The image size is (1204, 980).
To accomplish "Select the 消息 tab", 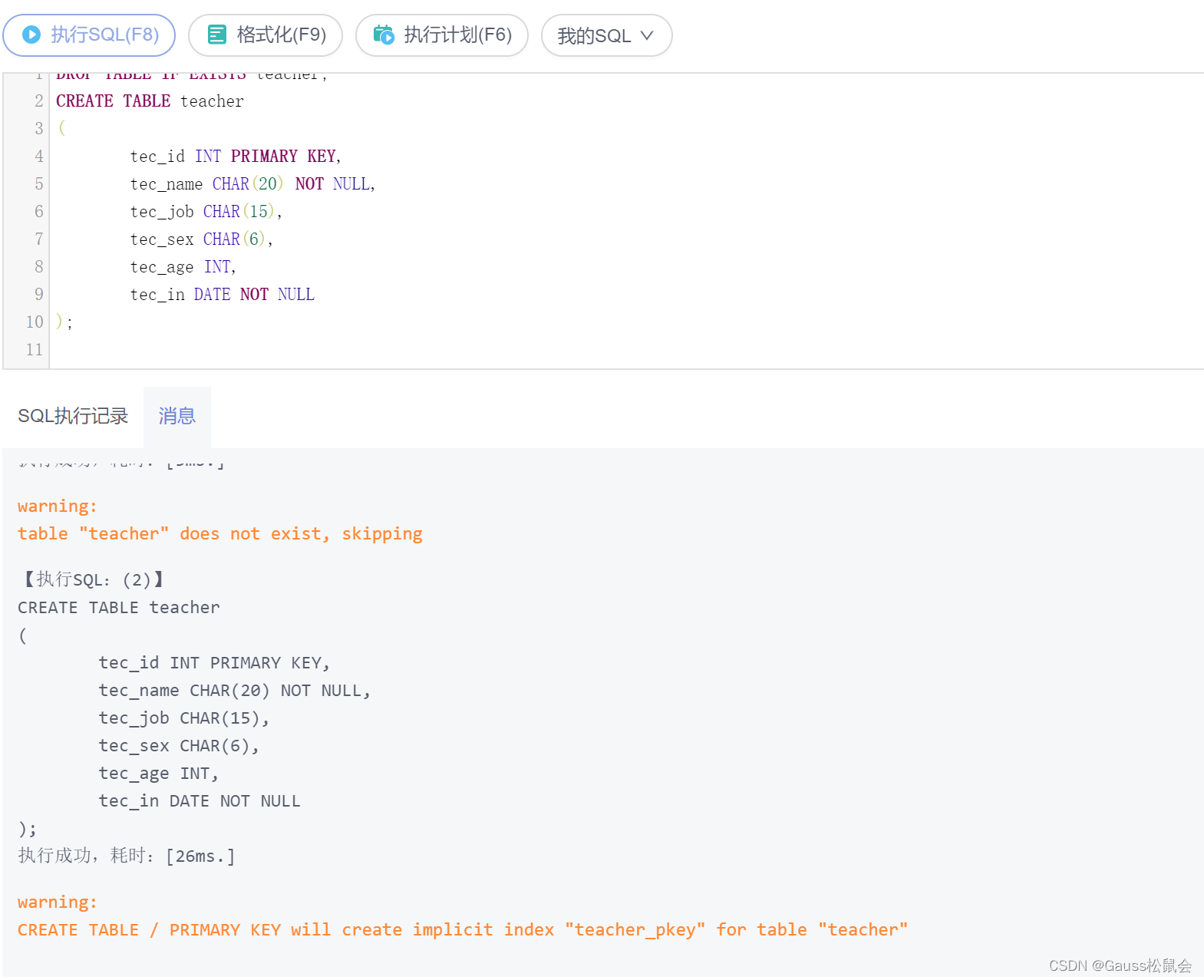I will [x=177, y=416].
